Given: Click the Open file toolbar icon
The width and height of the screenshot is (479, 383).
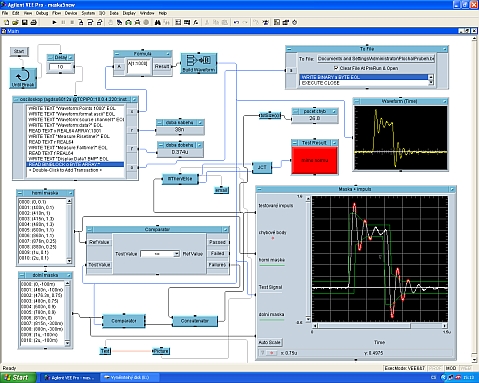Looking at the screenshot, I should point(15,23).
